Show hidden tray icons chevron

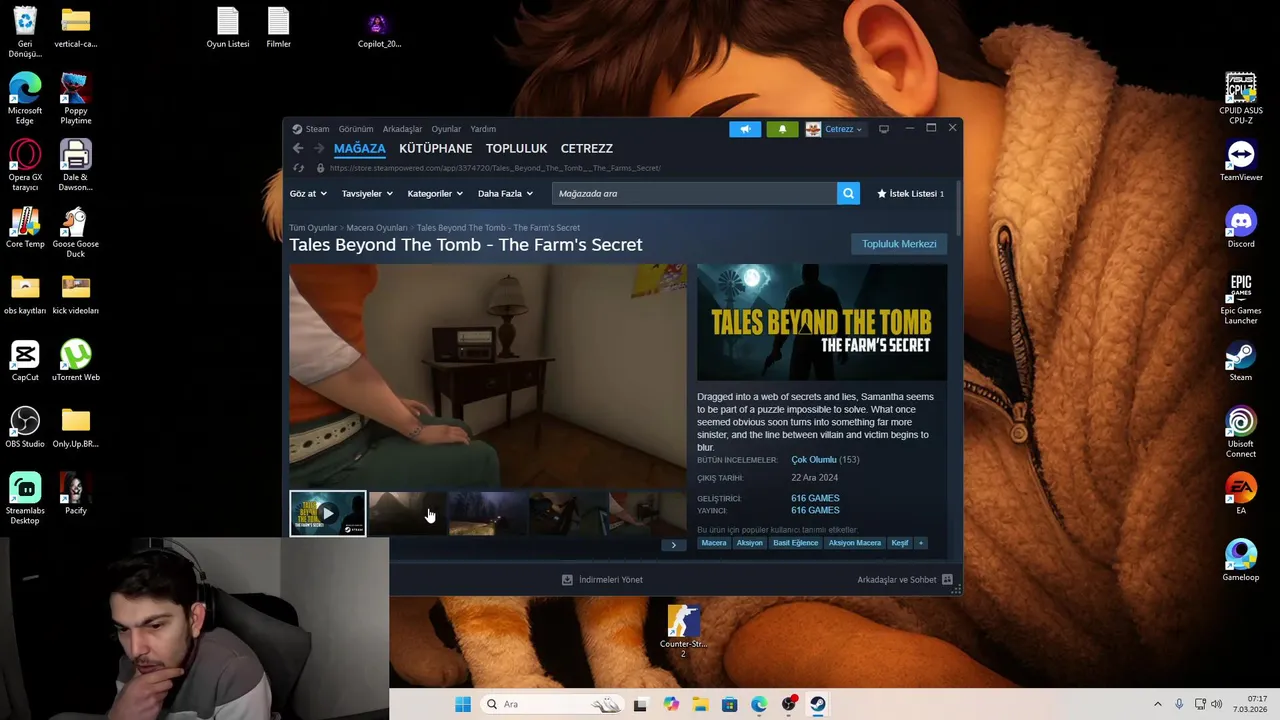pyautogui.click(x=1158, y=704)
